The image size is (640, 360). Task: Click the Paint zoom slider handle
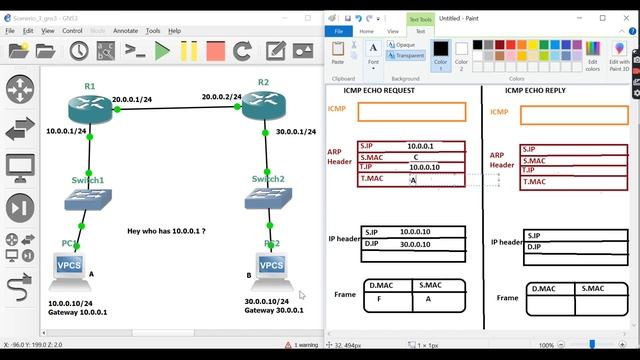point(592,345)
